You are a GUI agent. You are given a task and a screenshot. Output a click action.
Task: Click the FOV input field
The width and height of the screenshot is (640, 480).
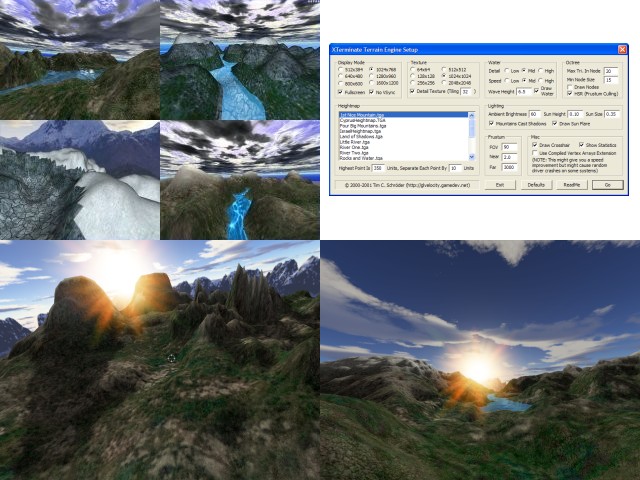[509, 147]
